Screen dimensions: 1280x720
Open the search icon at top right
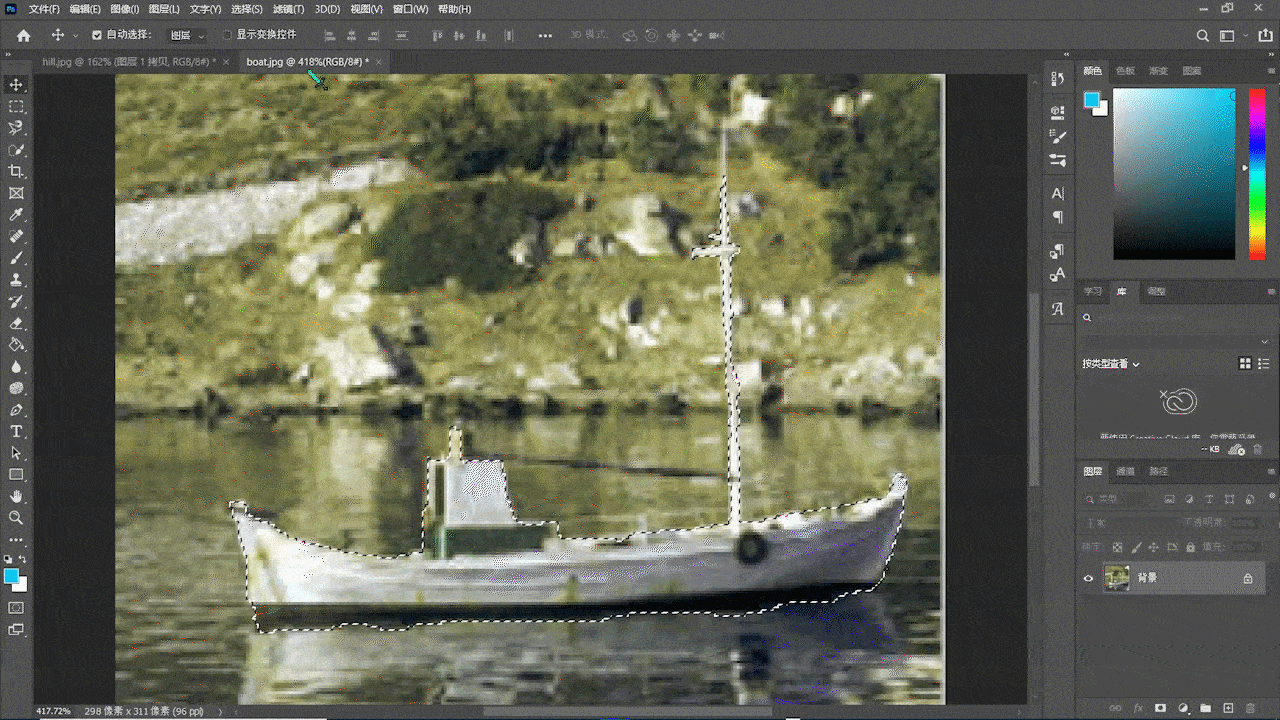click(x=1203, y=35)
